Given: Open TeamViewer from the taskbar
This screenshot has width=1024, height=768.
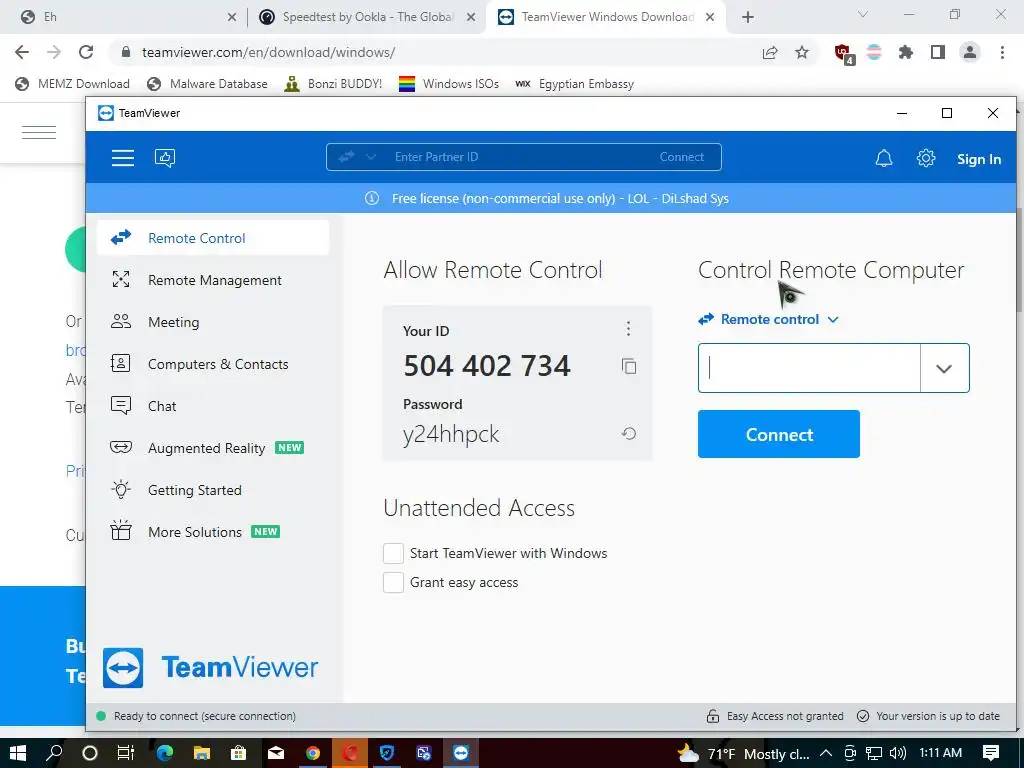Looking at the screenshot, I should pyautogui.click(x=461, y=753).
